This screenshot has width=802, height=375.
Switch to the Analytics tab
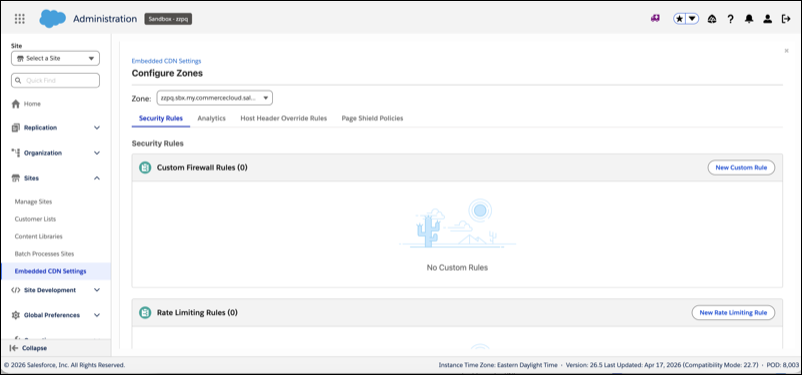[x=211, y=118]
